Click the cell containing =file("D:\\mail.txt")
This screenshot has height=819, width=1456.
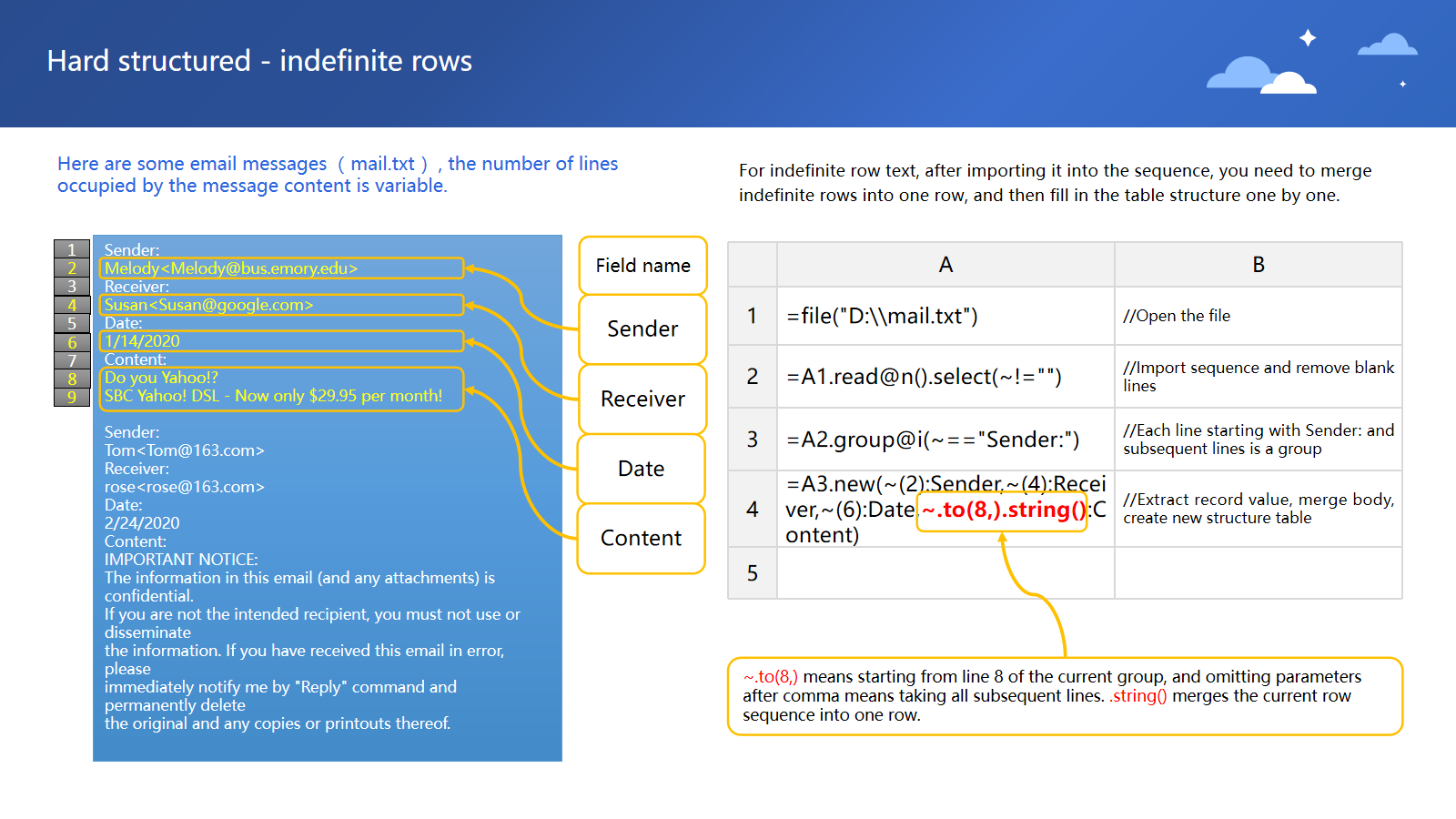coord(945,316)
